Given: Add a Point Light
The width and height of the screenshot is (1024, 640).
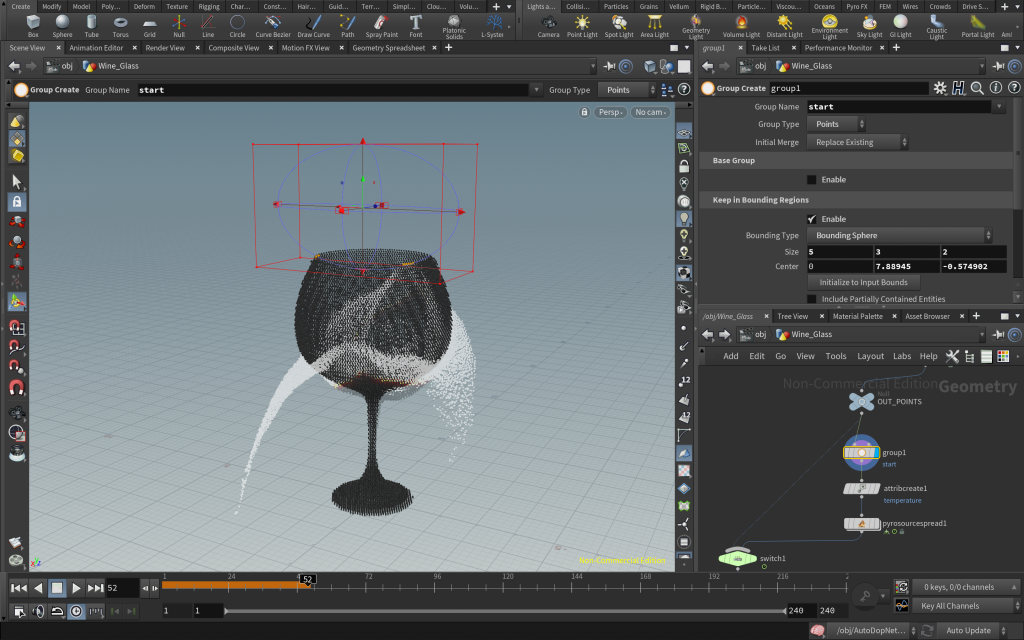Looking at the screenshot, I should coord(582,26).
